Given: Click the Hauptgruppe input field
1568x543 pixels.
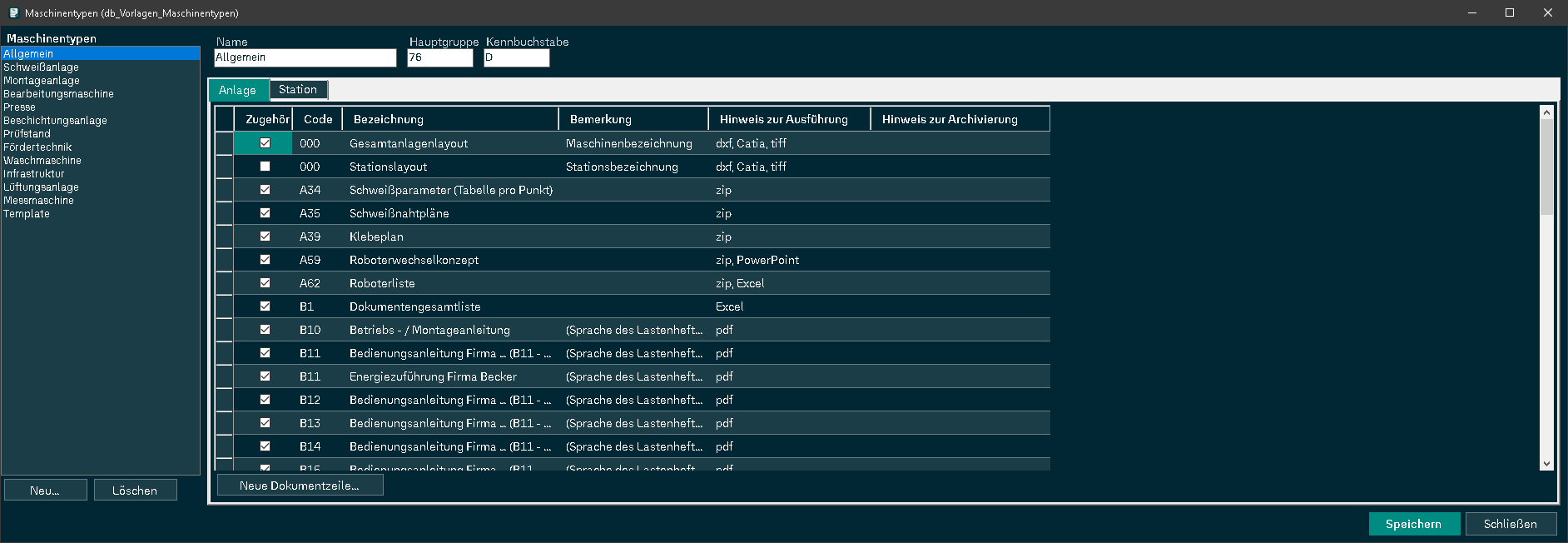Looking at the screenshot, I should [x=440, y=57].
